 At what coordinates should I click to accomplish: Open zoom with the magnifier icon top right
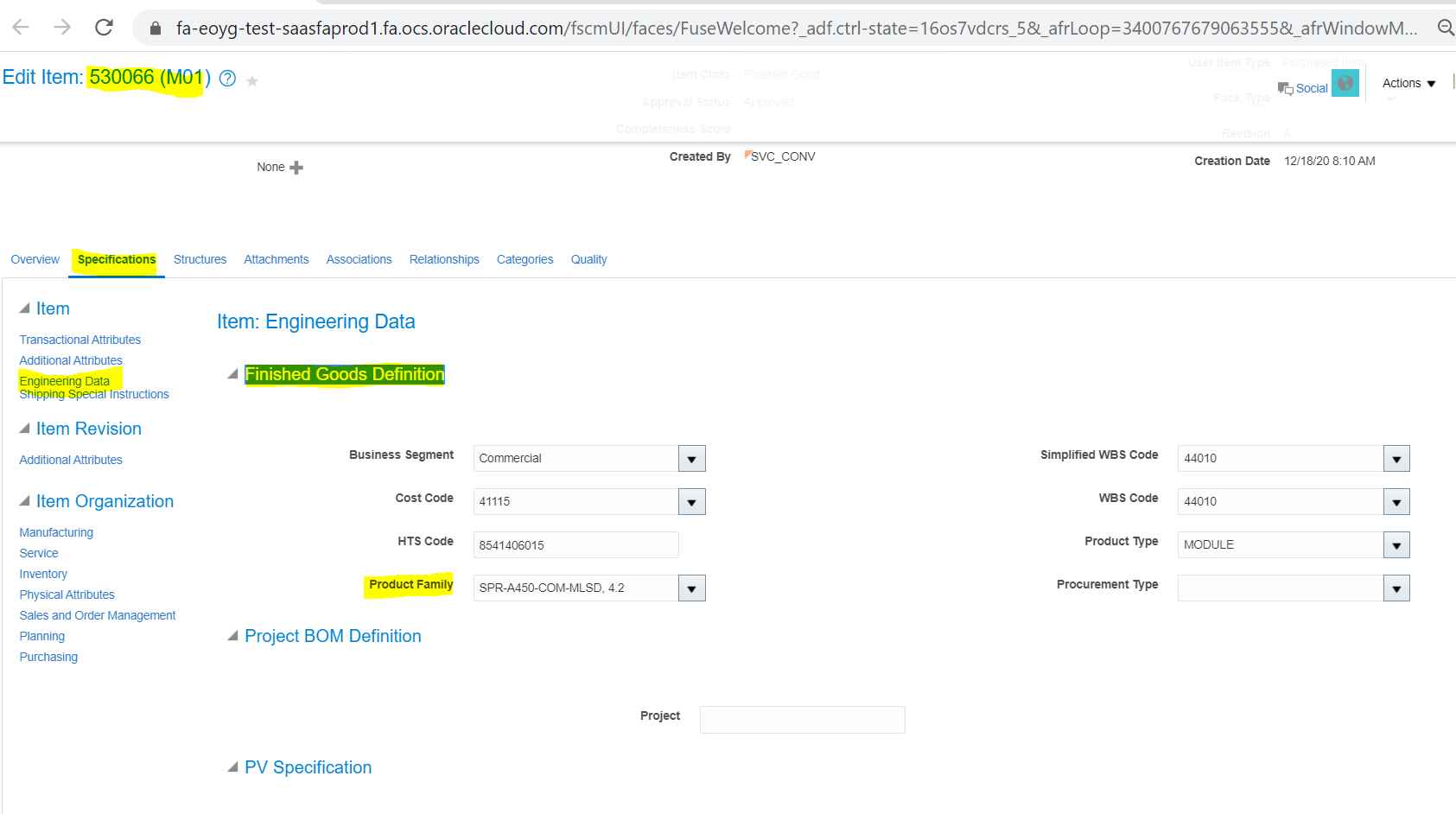coord(1446,27)
